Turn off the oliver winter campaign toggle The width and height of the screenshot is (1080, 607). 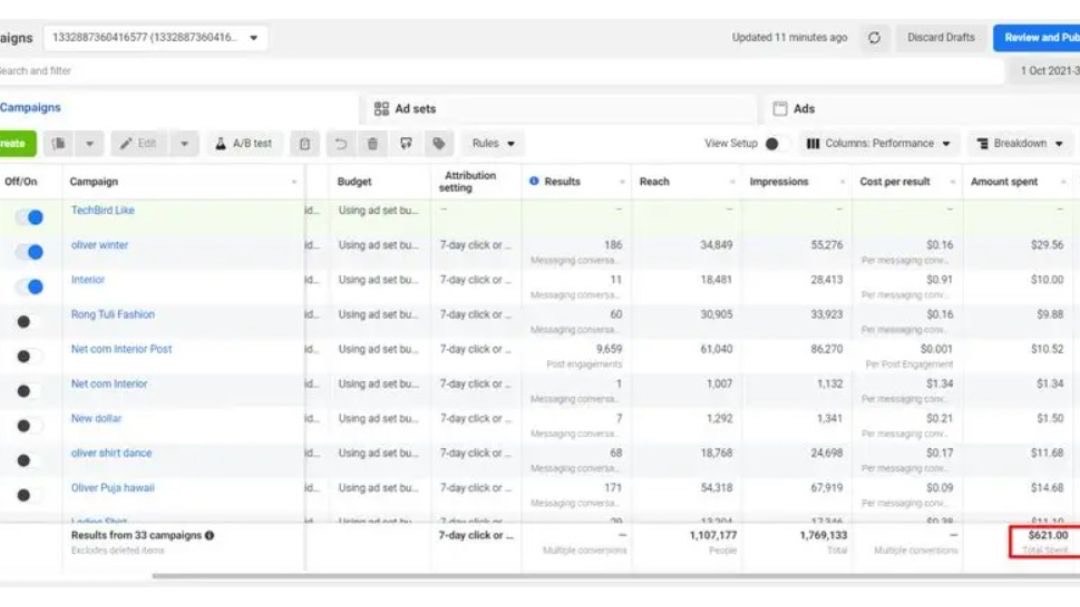pyautogui.click(x=29, y=252)
